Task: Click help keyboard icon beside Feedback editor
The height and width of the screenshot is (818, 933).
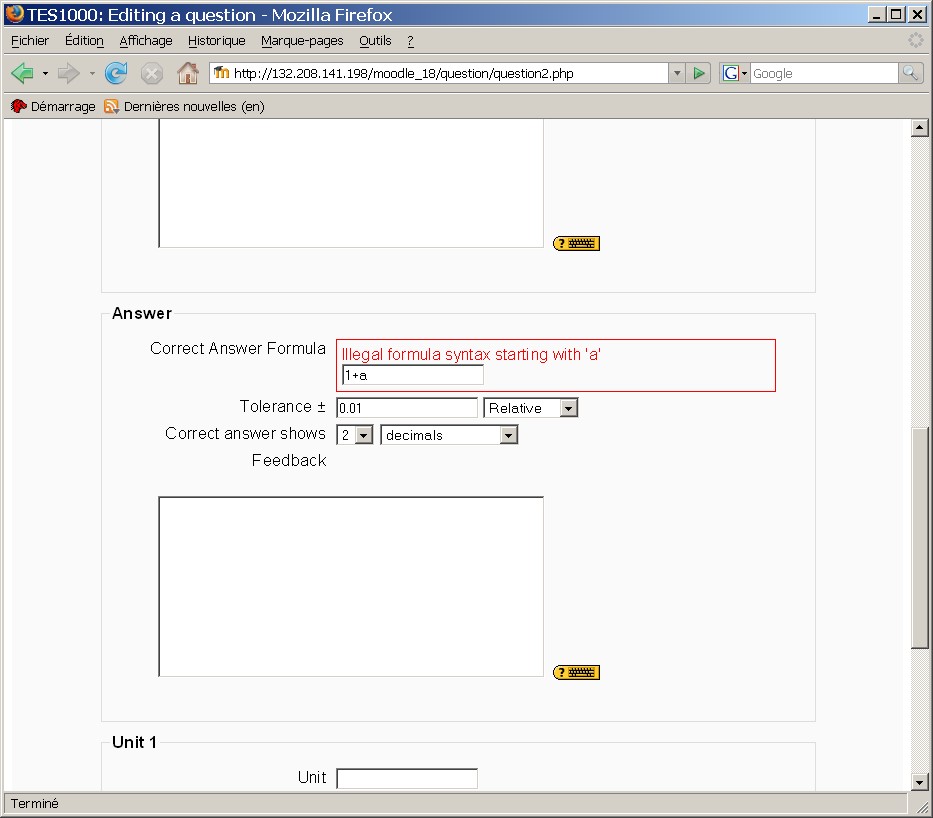Action: coord(576,672)
